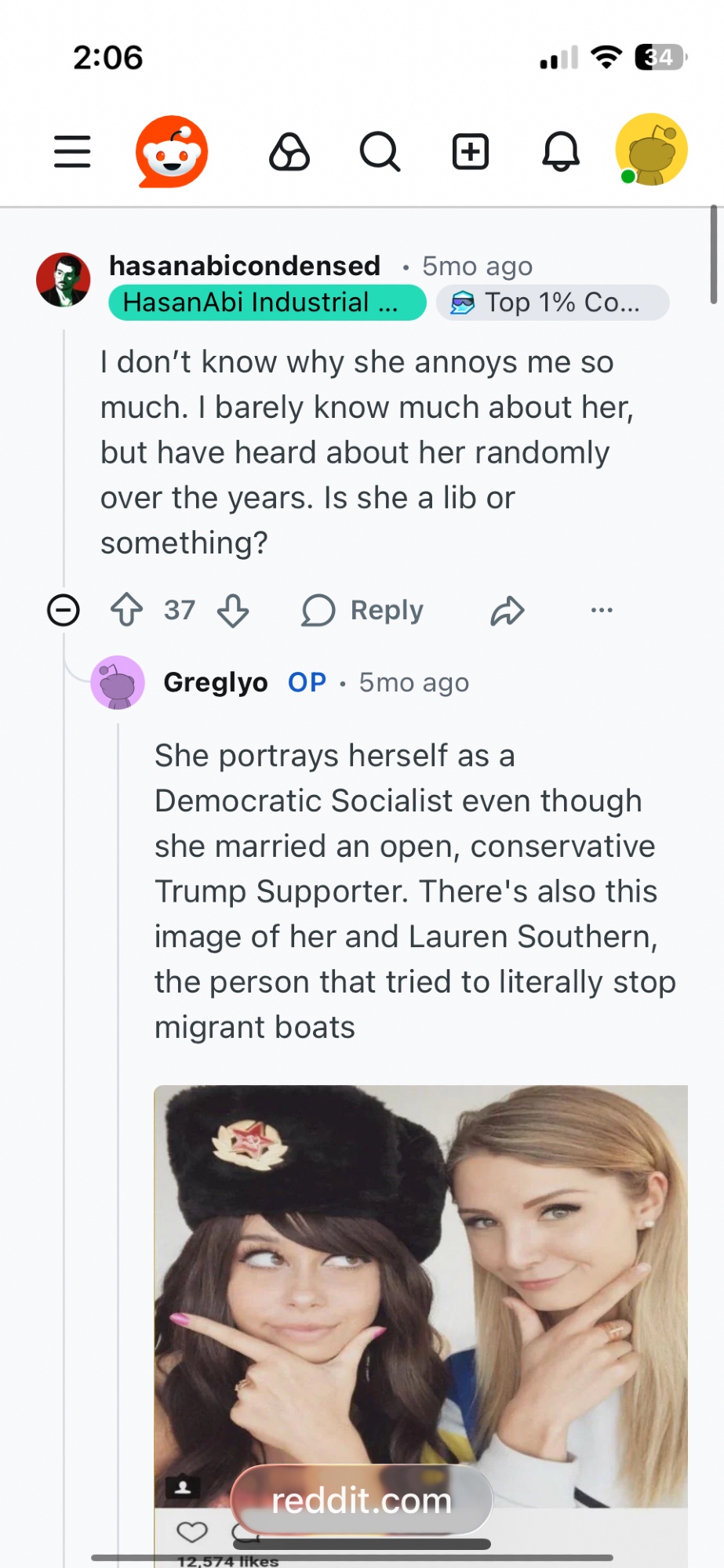The height and width of the screenshot is (1568, 724).
Task: Collapse the hasanabicondensed comment thread
Action: coord(64,610)
